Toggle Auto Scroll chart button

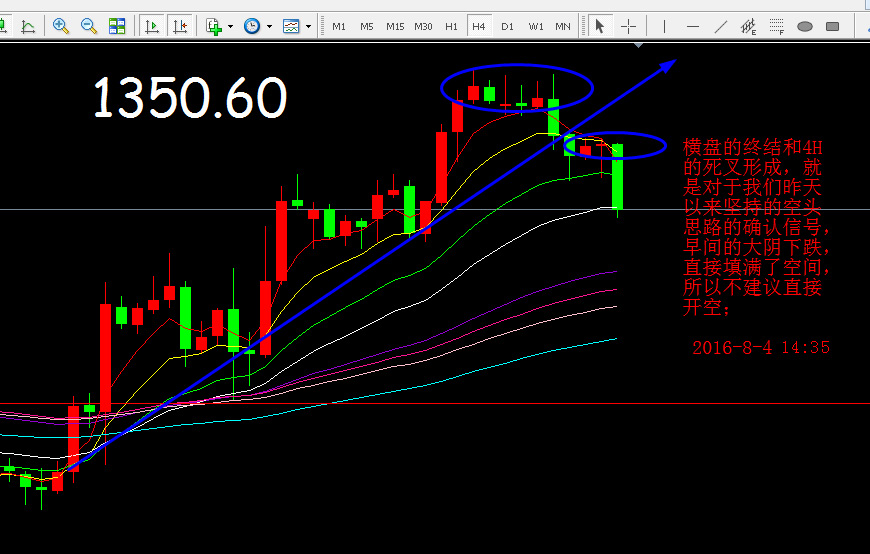tap(151, 26)
